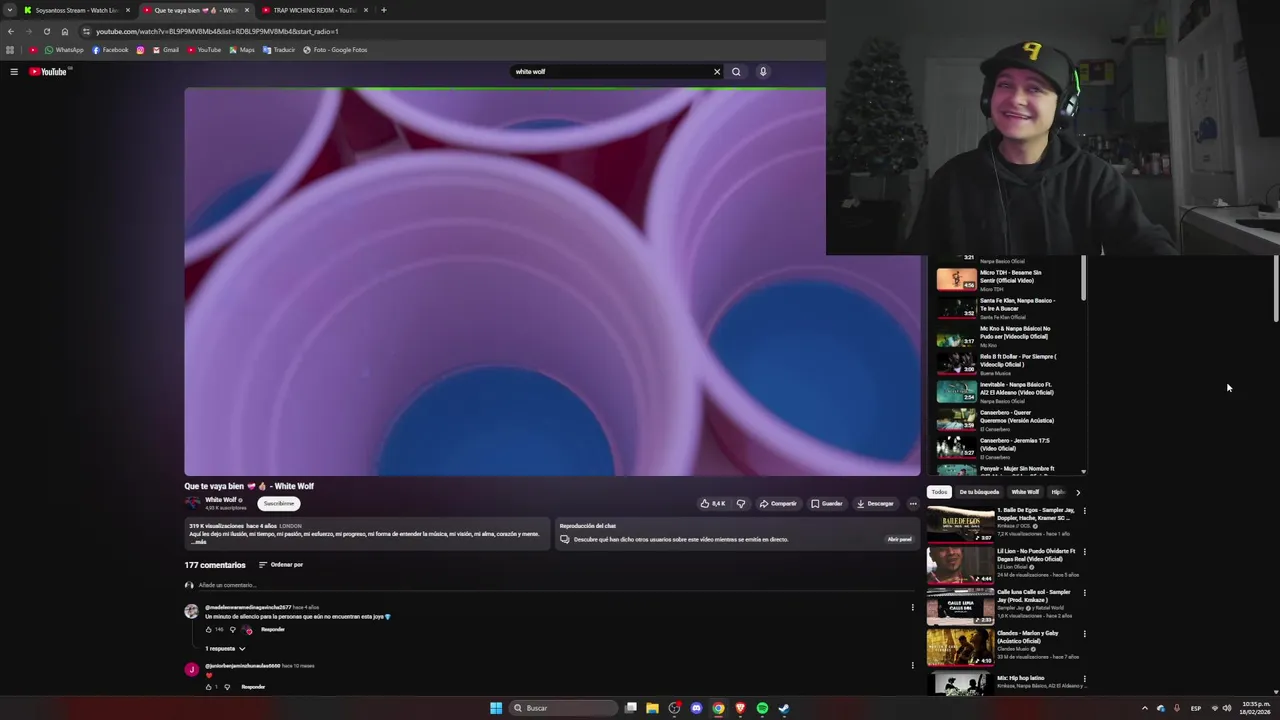The image size is (1280, 720).
Task: Select the 'Todos' filter chip
Action: click(939, 492)
